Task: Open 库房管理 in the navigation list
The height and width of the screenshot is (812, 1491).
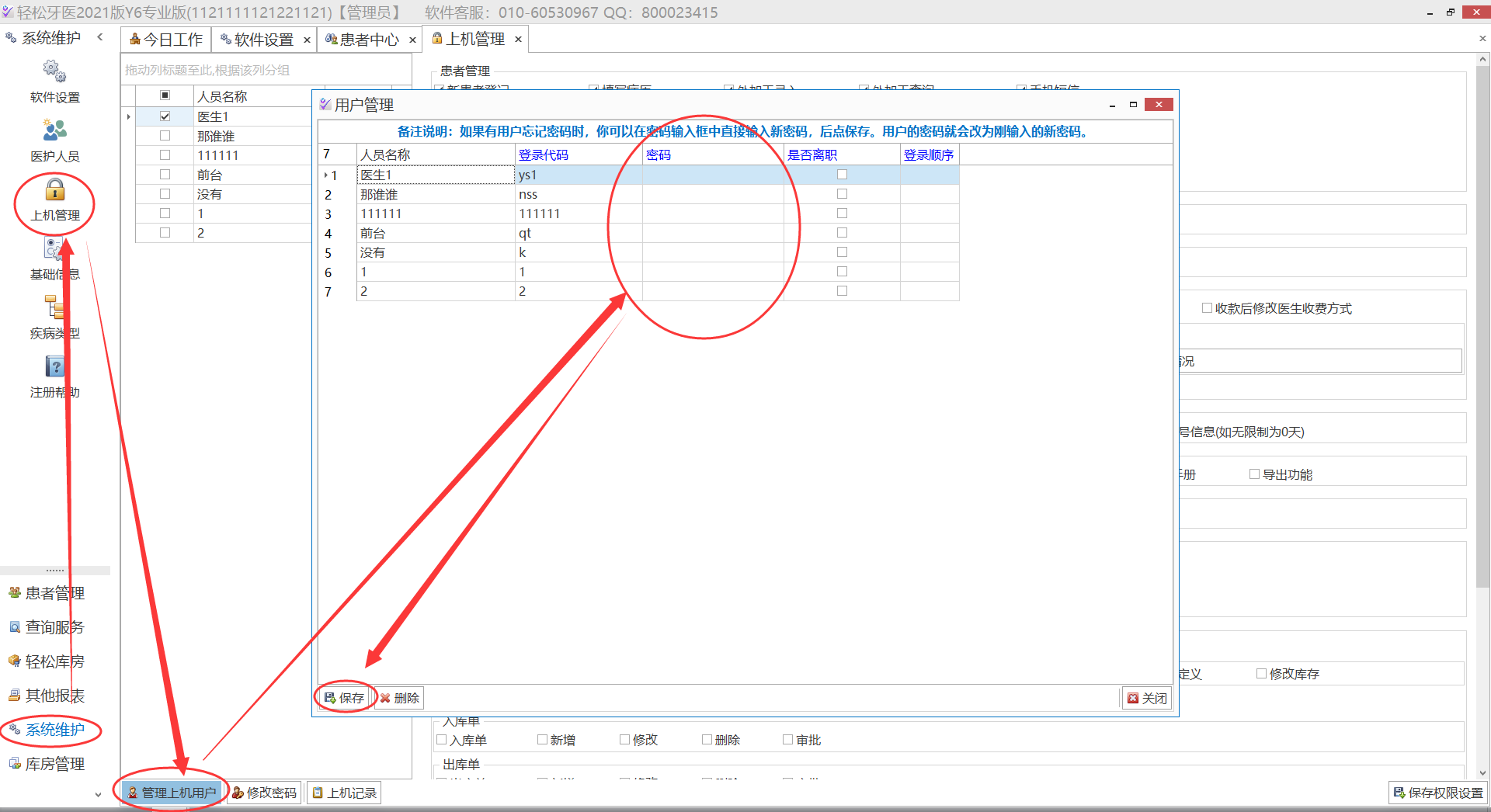Action: (54, 764)
